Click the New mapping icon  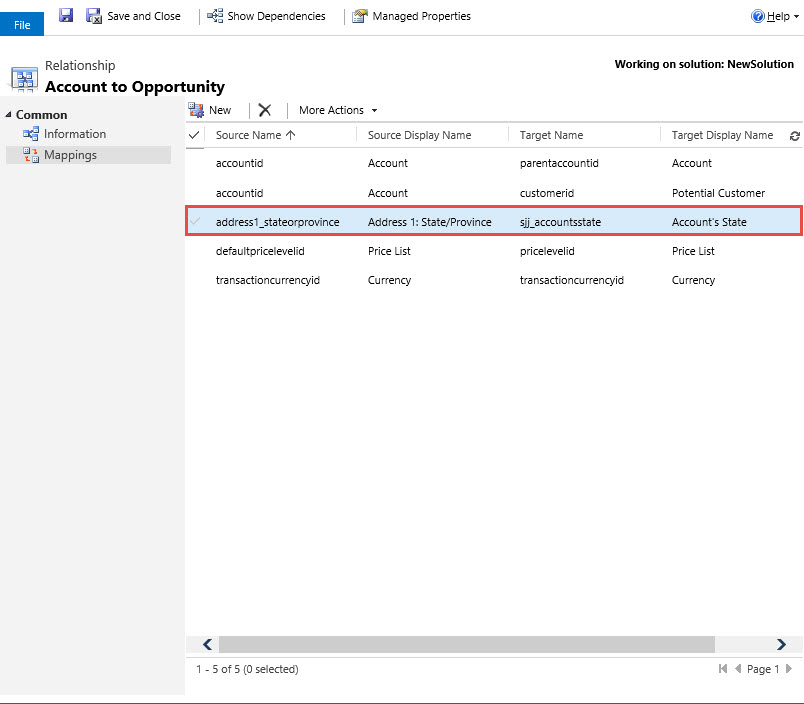pos(197,110)
